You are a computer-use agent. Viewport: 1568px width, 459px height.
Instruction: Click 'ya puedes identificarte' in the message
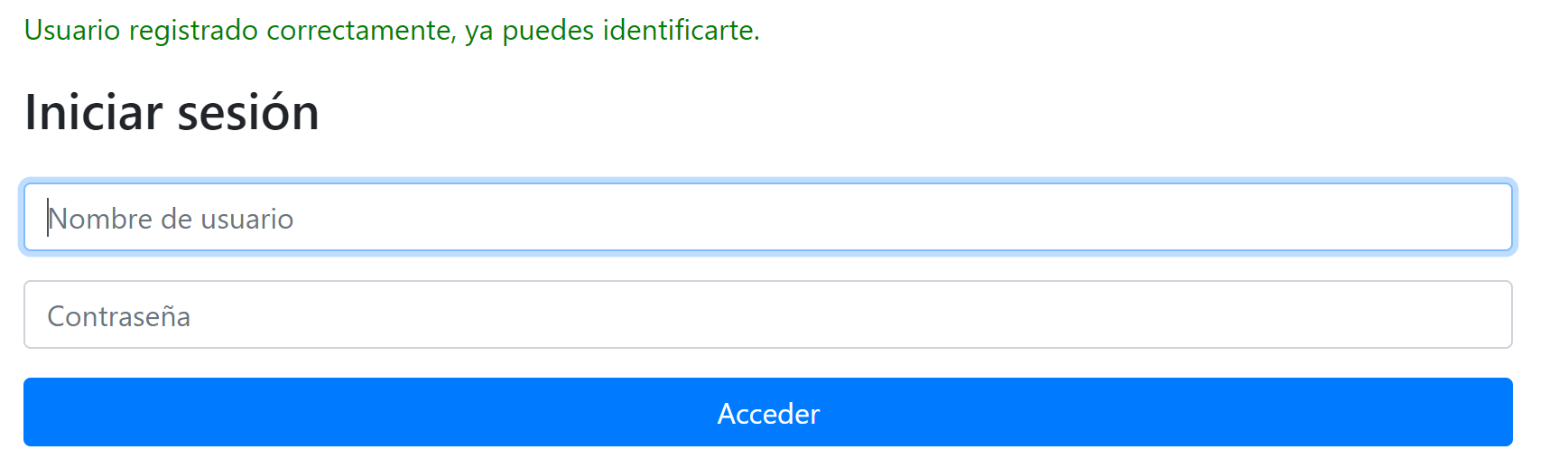[611, 31]
